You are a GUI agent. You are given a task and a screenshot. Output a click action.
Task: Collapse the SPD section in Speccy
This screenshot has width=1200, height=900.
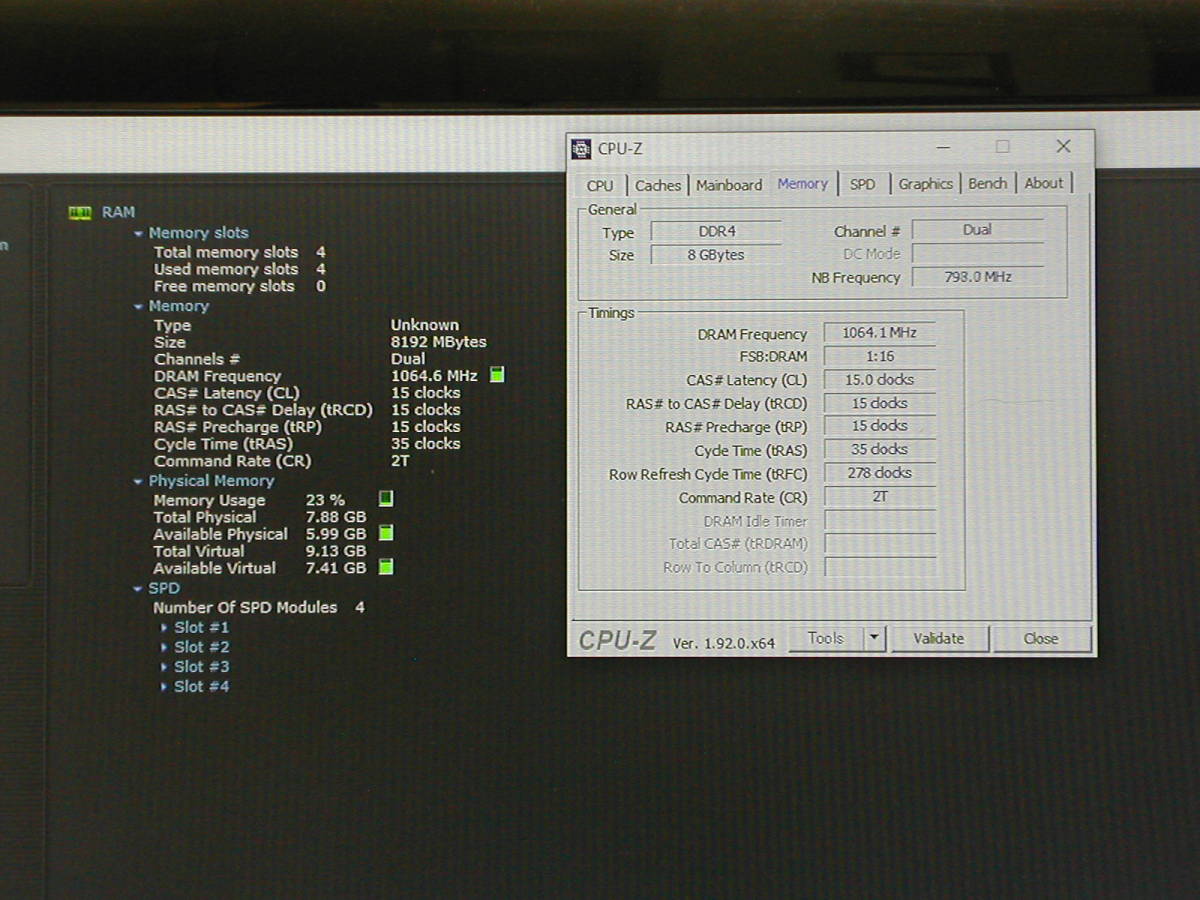(139, 589)
